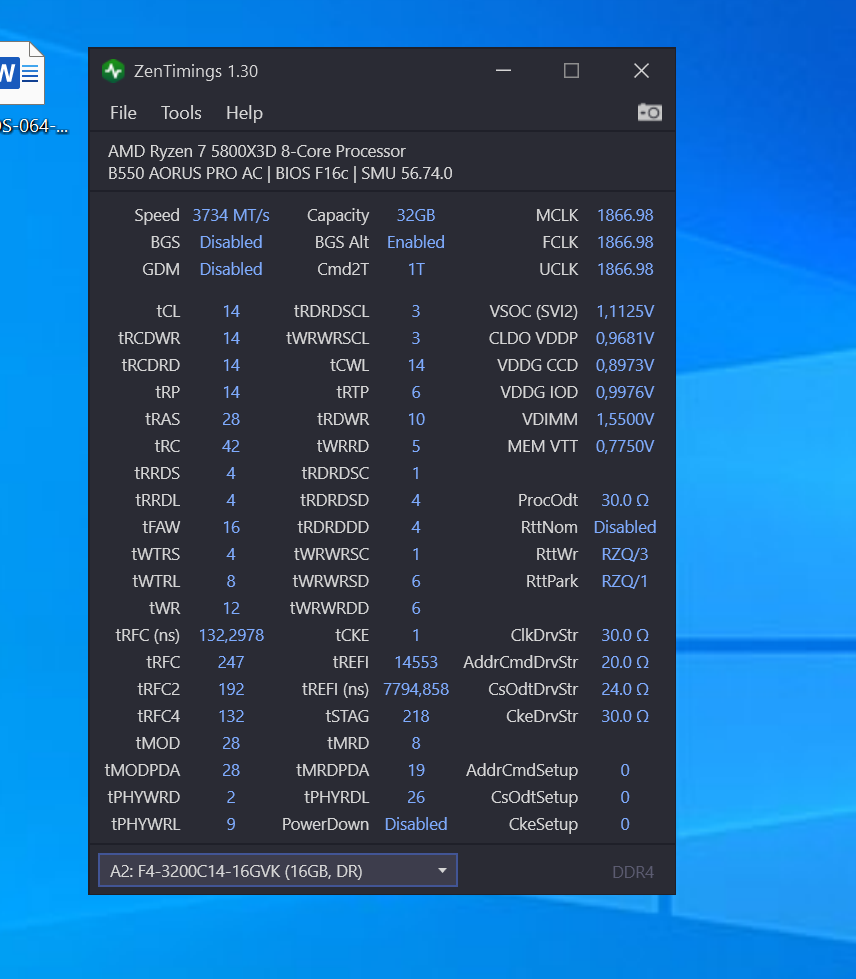Click the UCLK value 1866.98
Image resolution: width=856 pixels, height=979 pixels.
pos(625,269)
